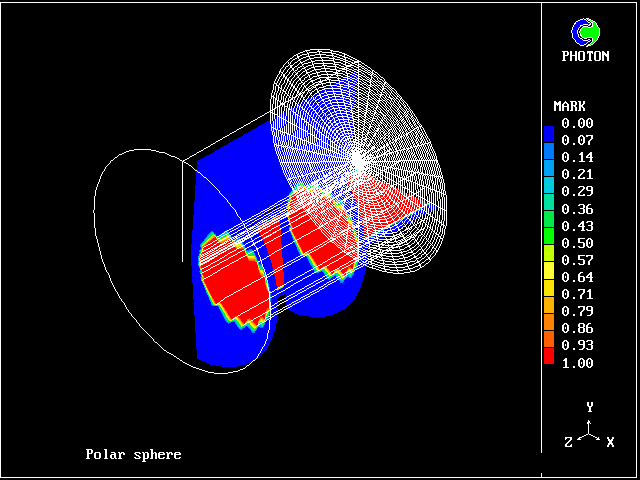This screenshot has height=480, width=640.
Task: Pick the dark blue swatch at legend top
Action: (x=548, y=132)
